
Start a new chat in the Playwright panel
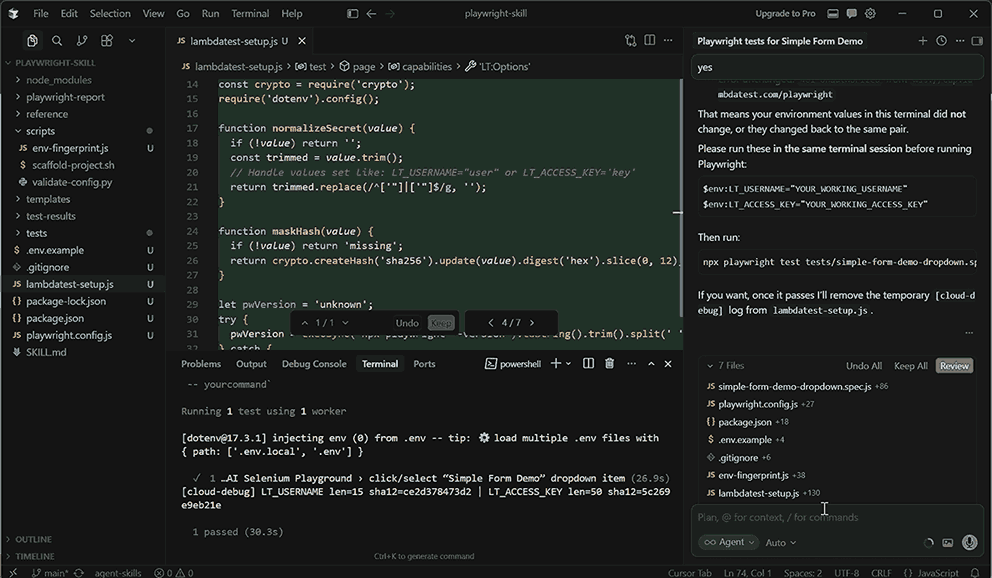923,41
